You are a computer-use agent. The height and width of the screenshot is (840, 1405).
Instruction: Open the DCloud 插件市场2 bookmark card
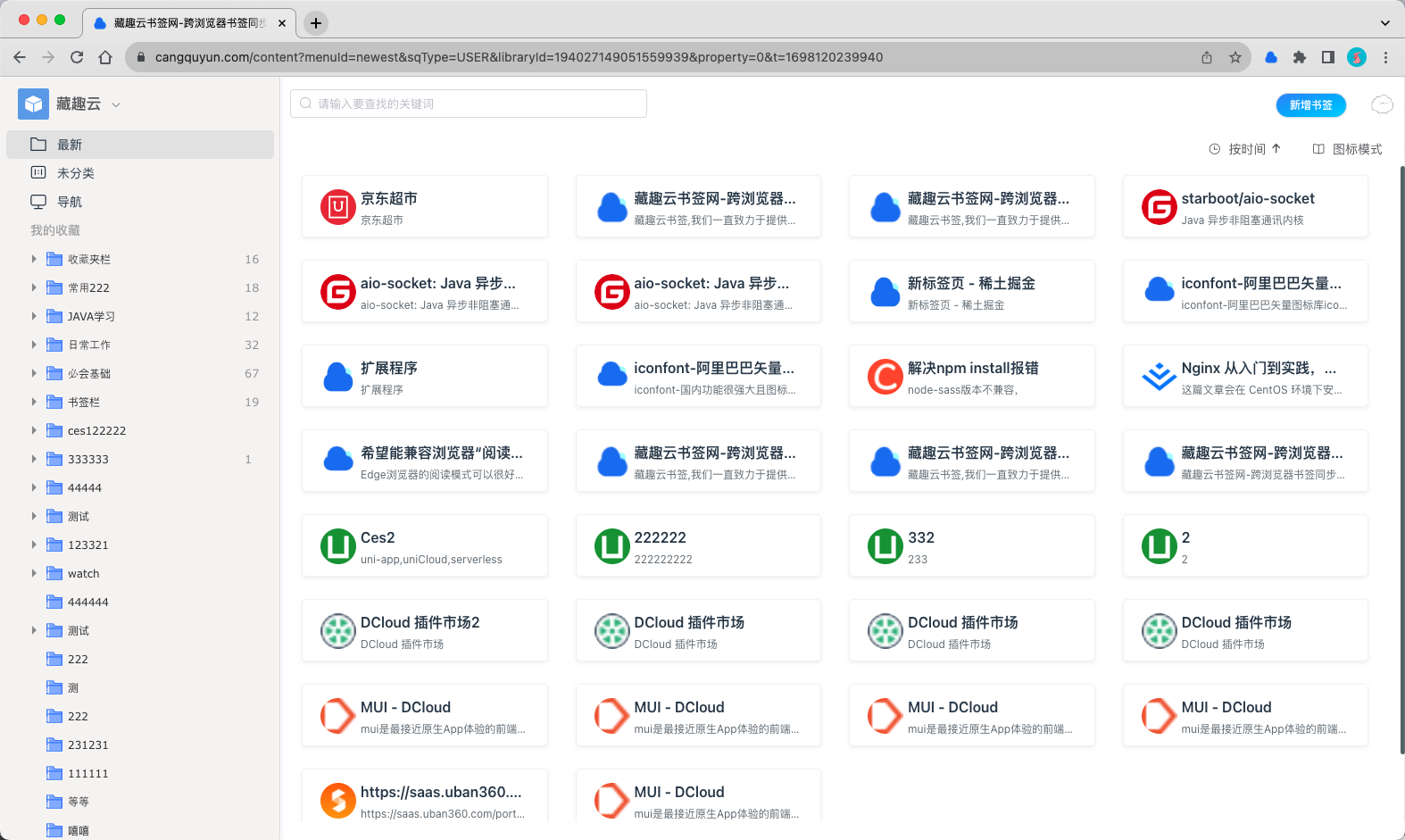(425, 630)
